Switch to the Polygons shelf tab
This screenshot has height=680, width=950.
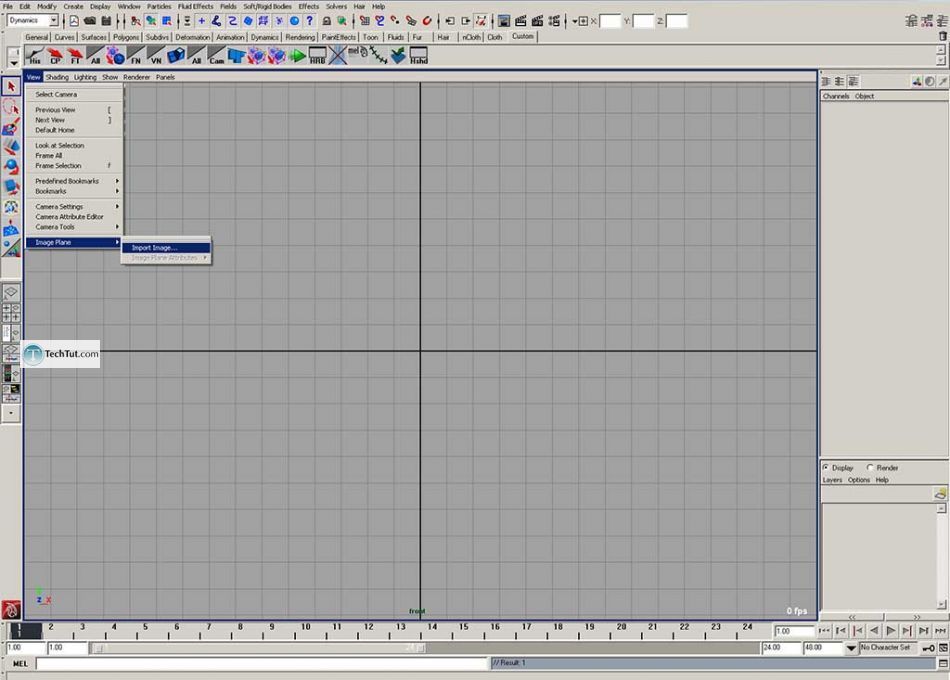126,37
